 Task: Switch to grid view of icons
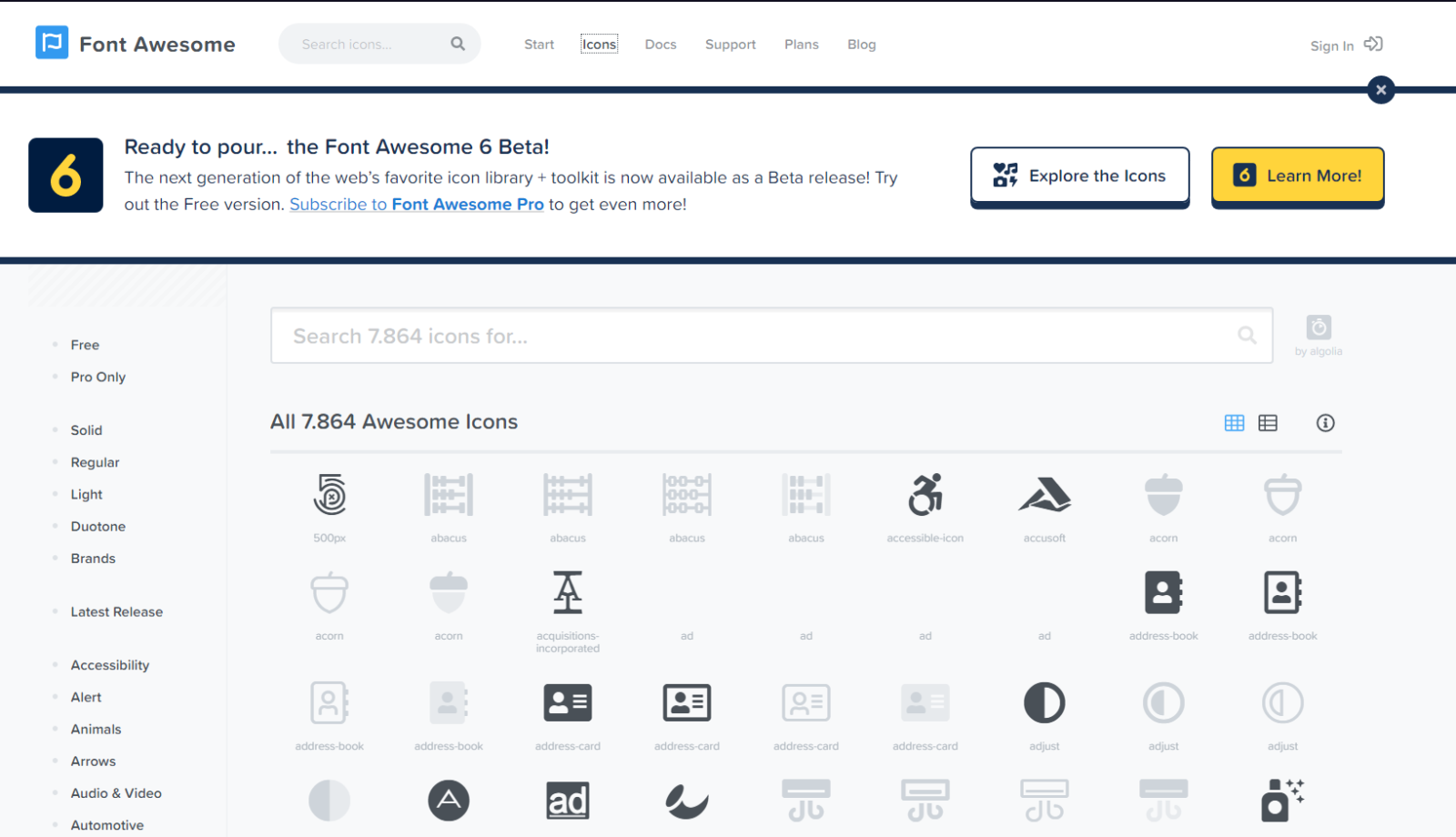(1234, 422)
